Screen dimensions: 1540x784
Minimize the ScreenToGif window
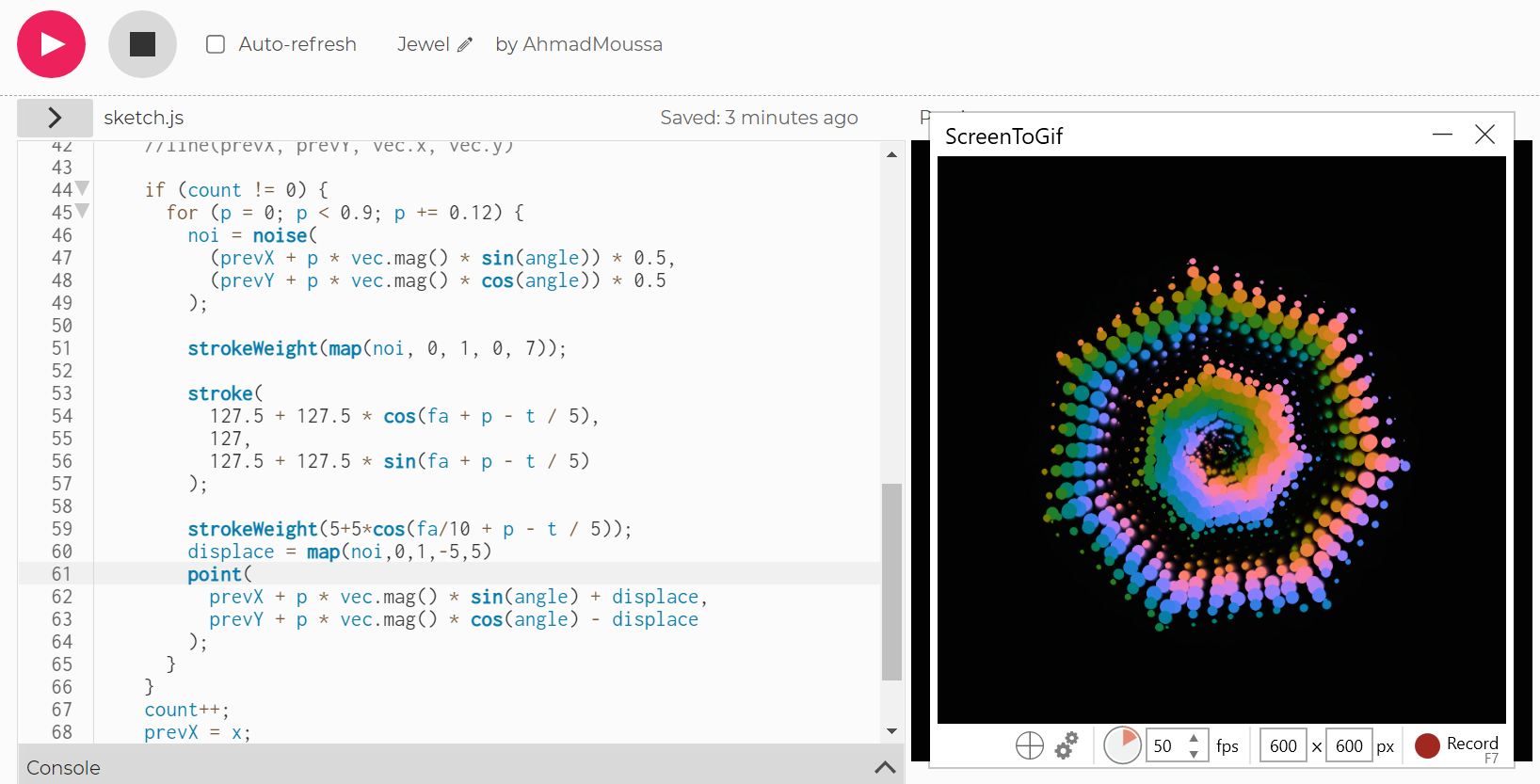click(x=1442, y=135)
